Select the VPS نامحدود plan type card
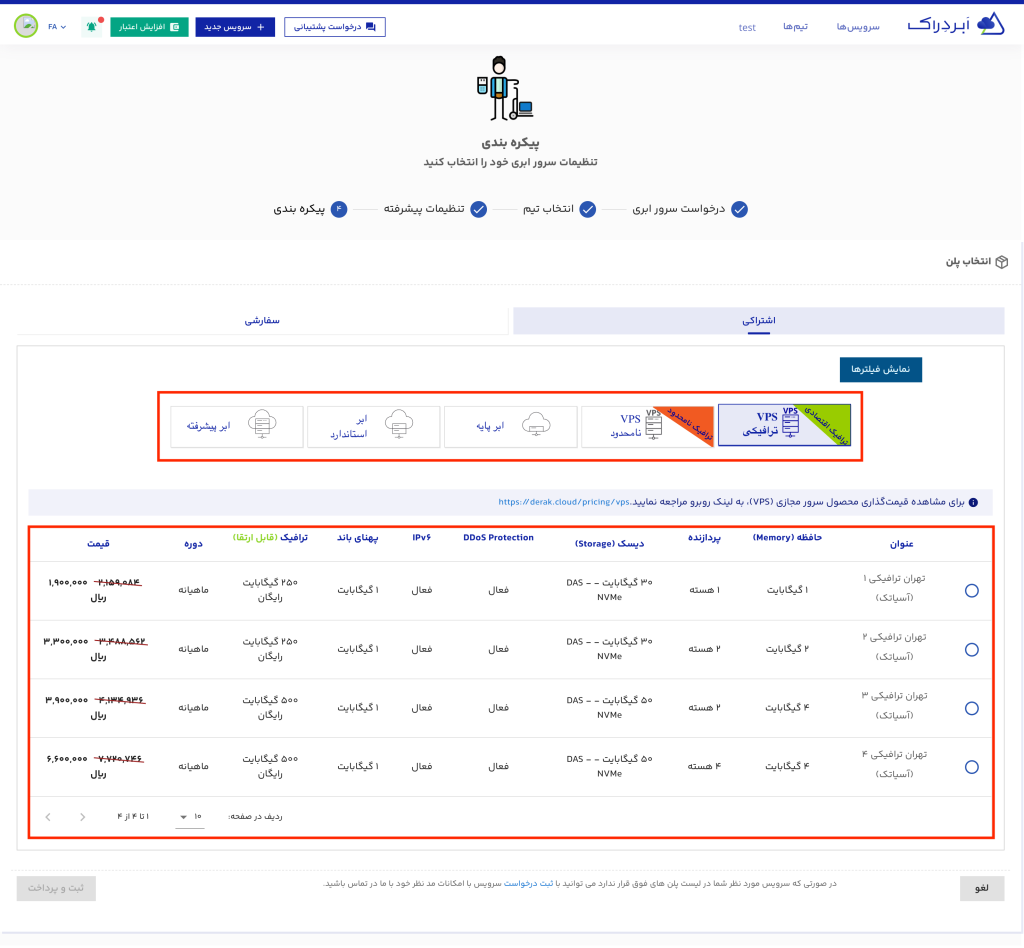 tap(646, 425)
